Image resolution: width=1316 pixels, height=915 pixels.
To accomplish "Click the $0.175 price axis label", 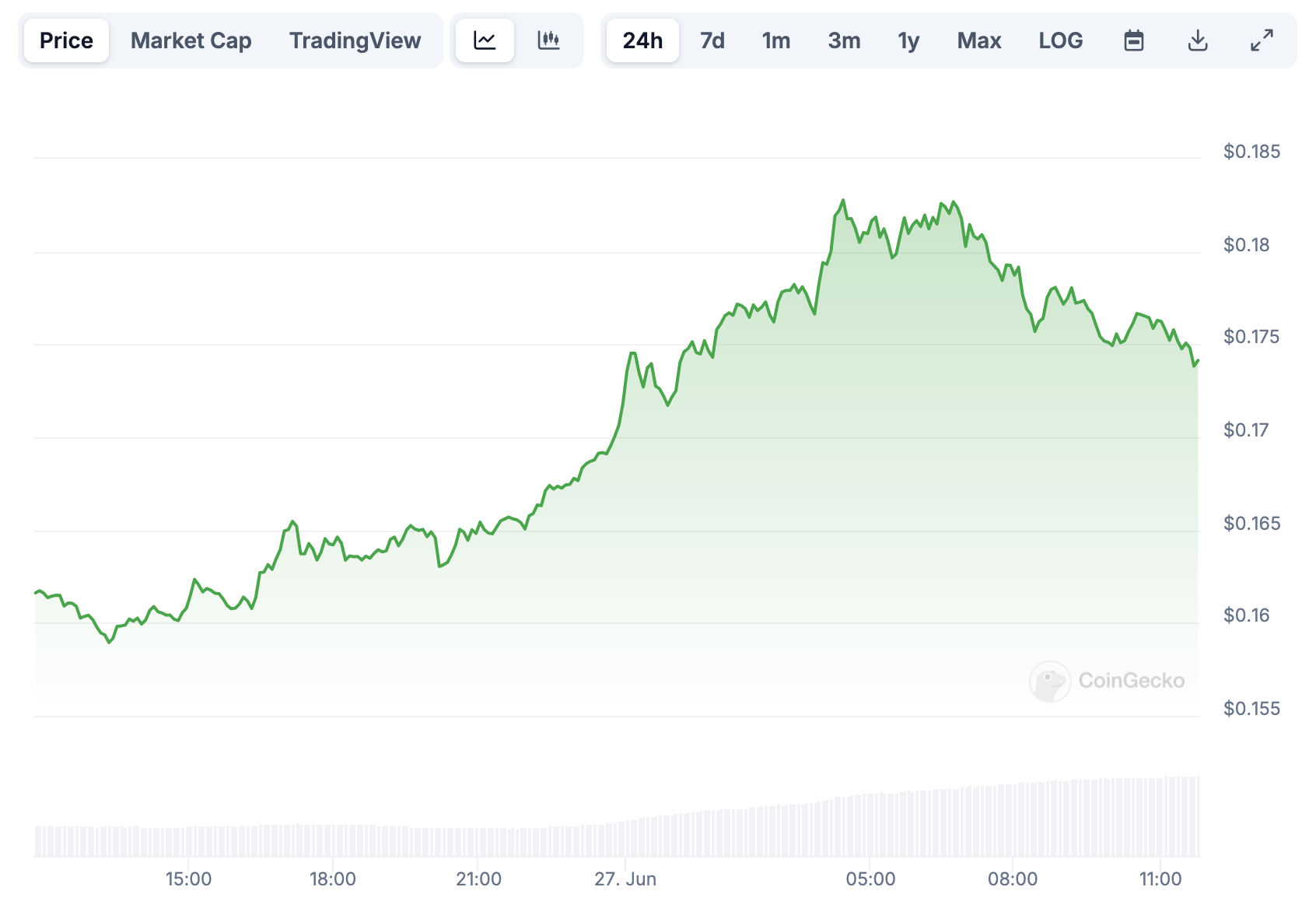I will coord(1251,337).
